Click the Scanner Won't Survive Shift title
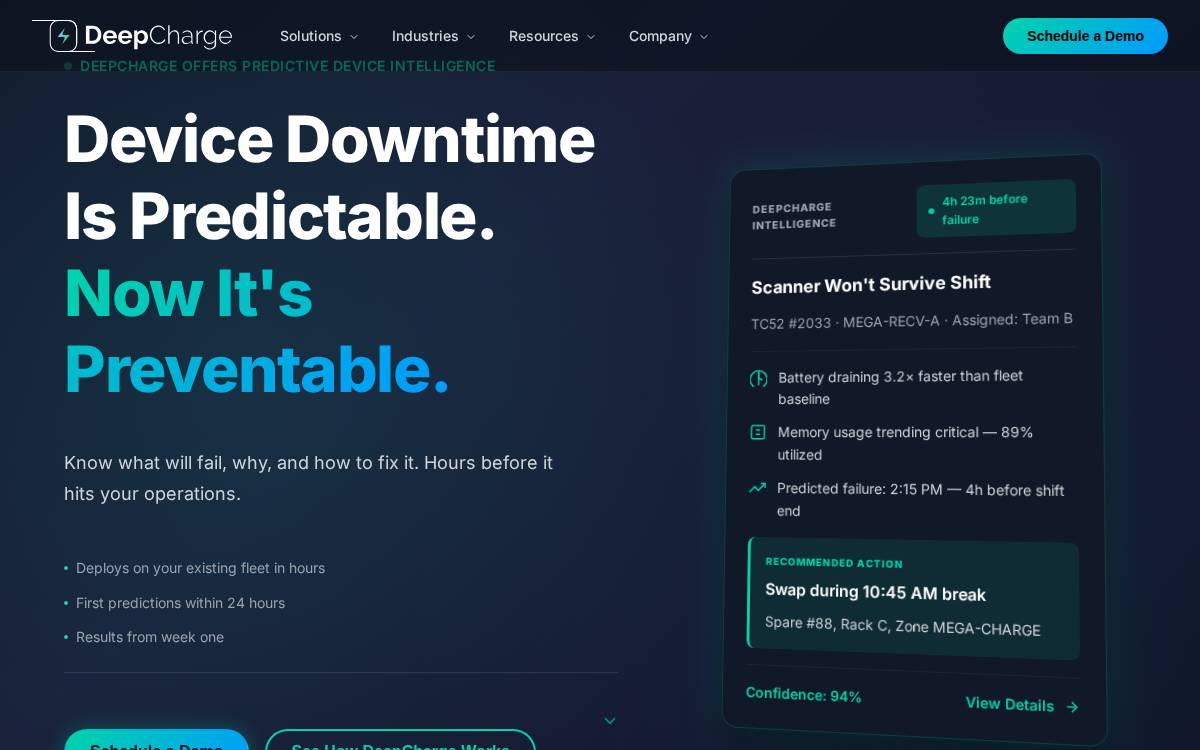The width and height of the screenshot is (1200, 750). point(871,284)
